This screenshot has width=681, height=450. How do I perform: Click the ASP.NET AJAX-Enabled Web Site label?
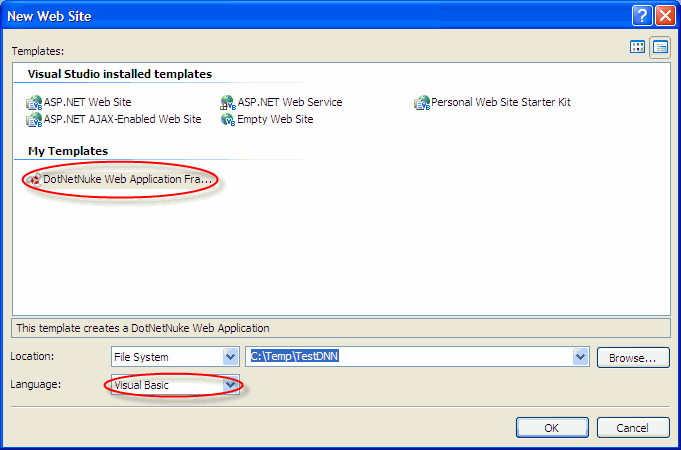[x=122, y=119]
